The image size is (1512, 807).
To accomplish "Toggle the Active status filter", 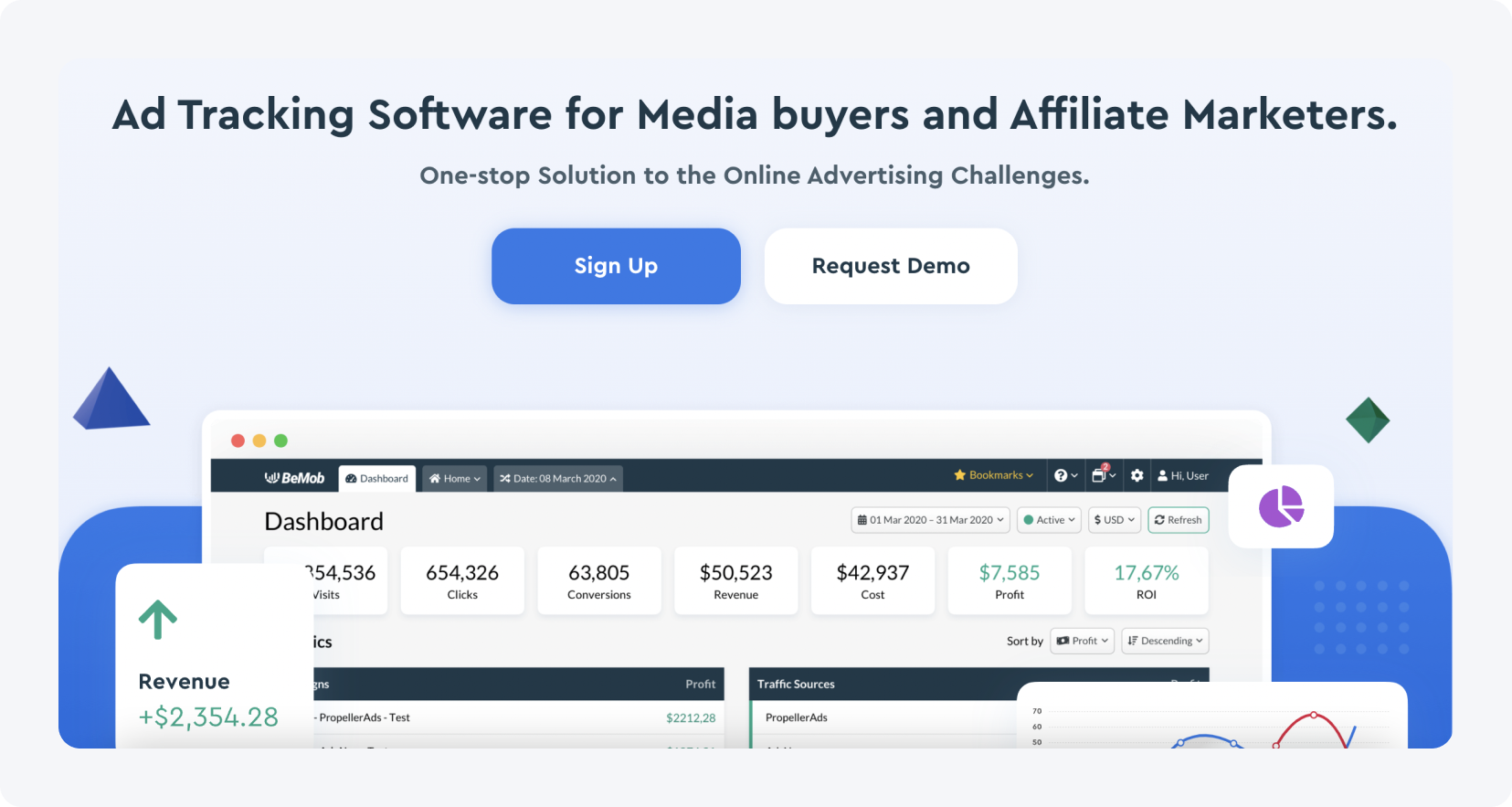I will tap(1048, 519).
